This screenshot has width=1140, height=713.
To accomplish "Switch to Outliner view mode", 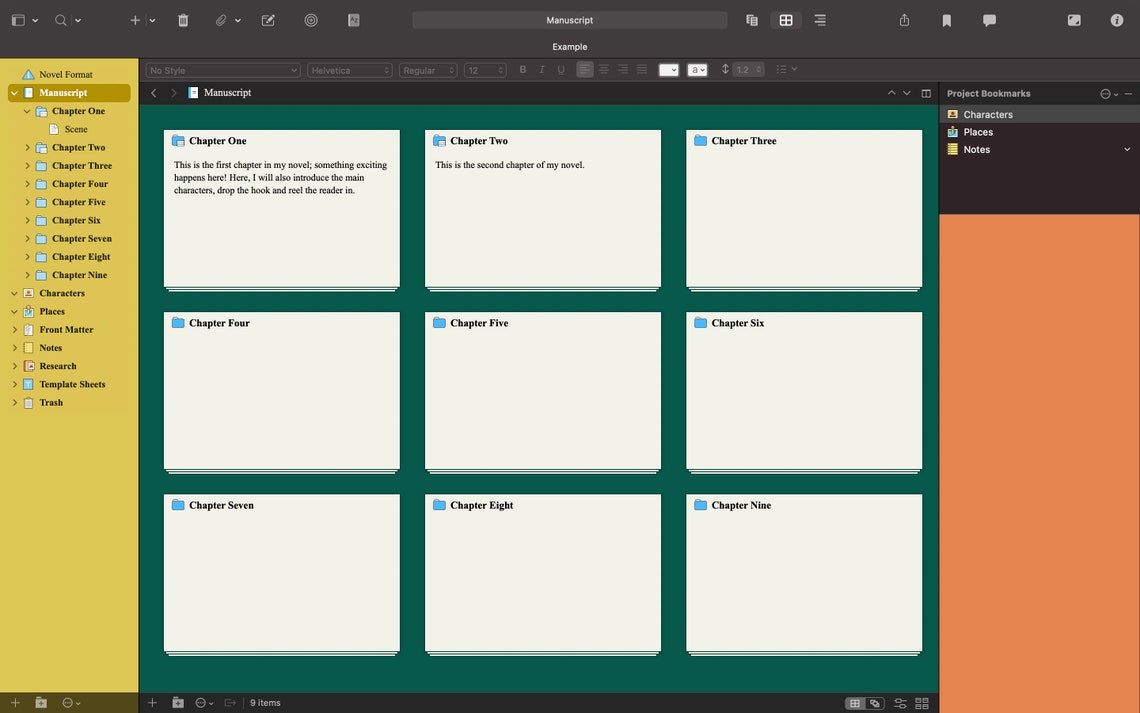I will 820,20.
